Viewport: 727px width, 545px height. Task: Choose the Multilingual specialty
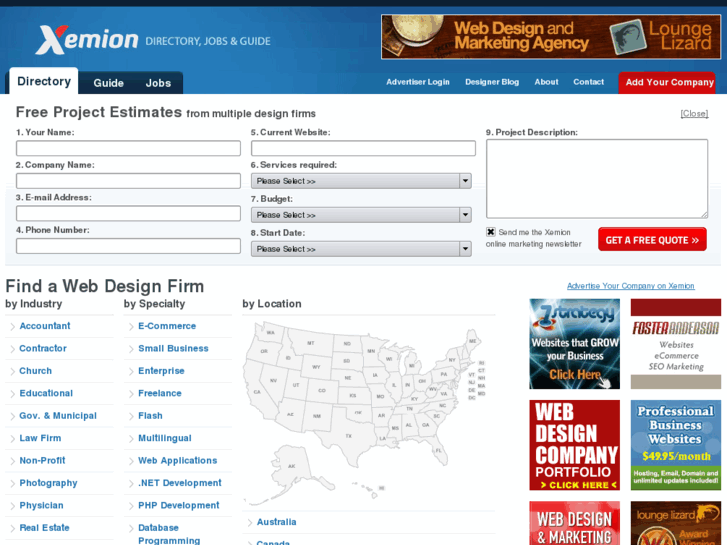(x=165, y=438)
